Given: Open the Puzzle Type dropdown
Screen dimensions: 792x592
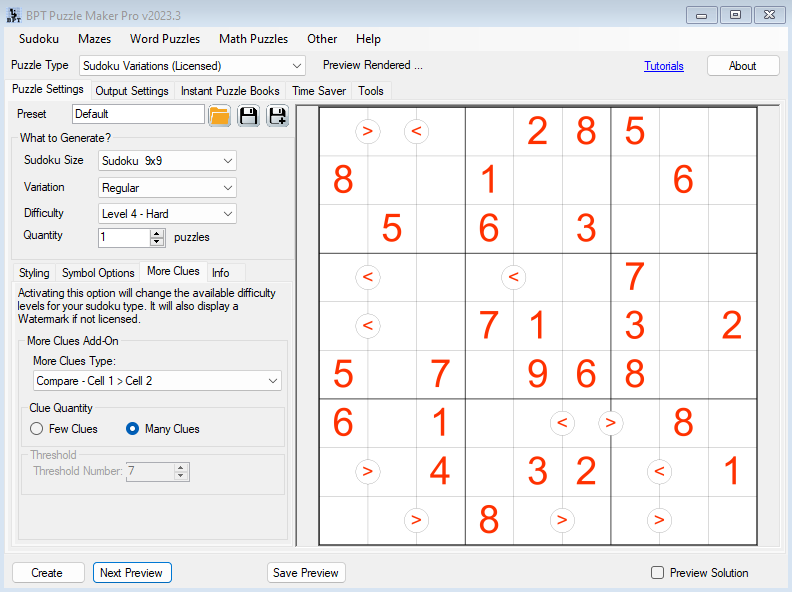Looking at the screenshot, I should tap(192, 66).
